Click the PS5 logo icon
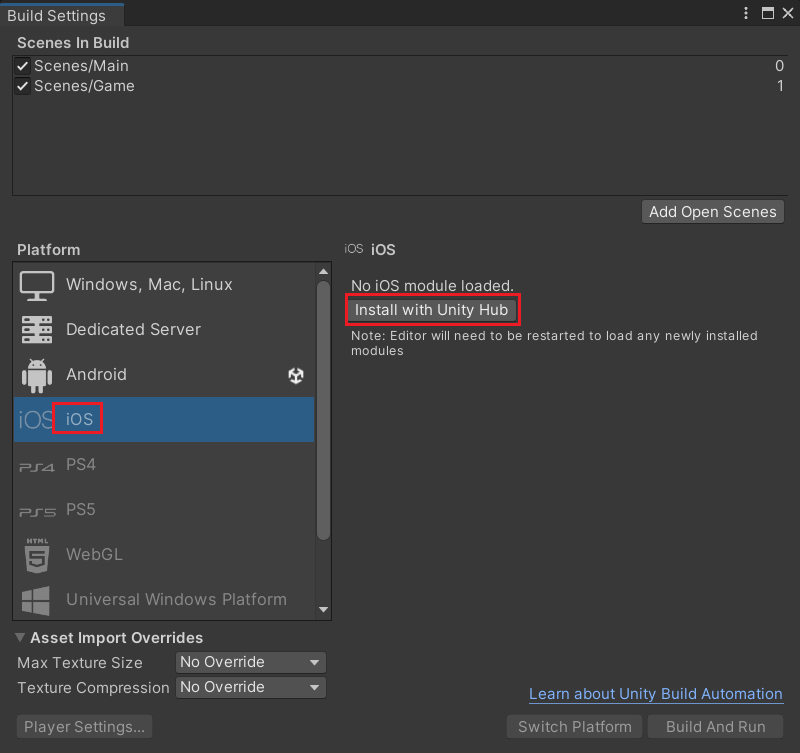Image resolution: width=800 pixels, height=753 pixels. coord(37,512)
